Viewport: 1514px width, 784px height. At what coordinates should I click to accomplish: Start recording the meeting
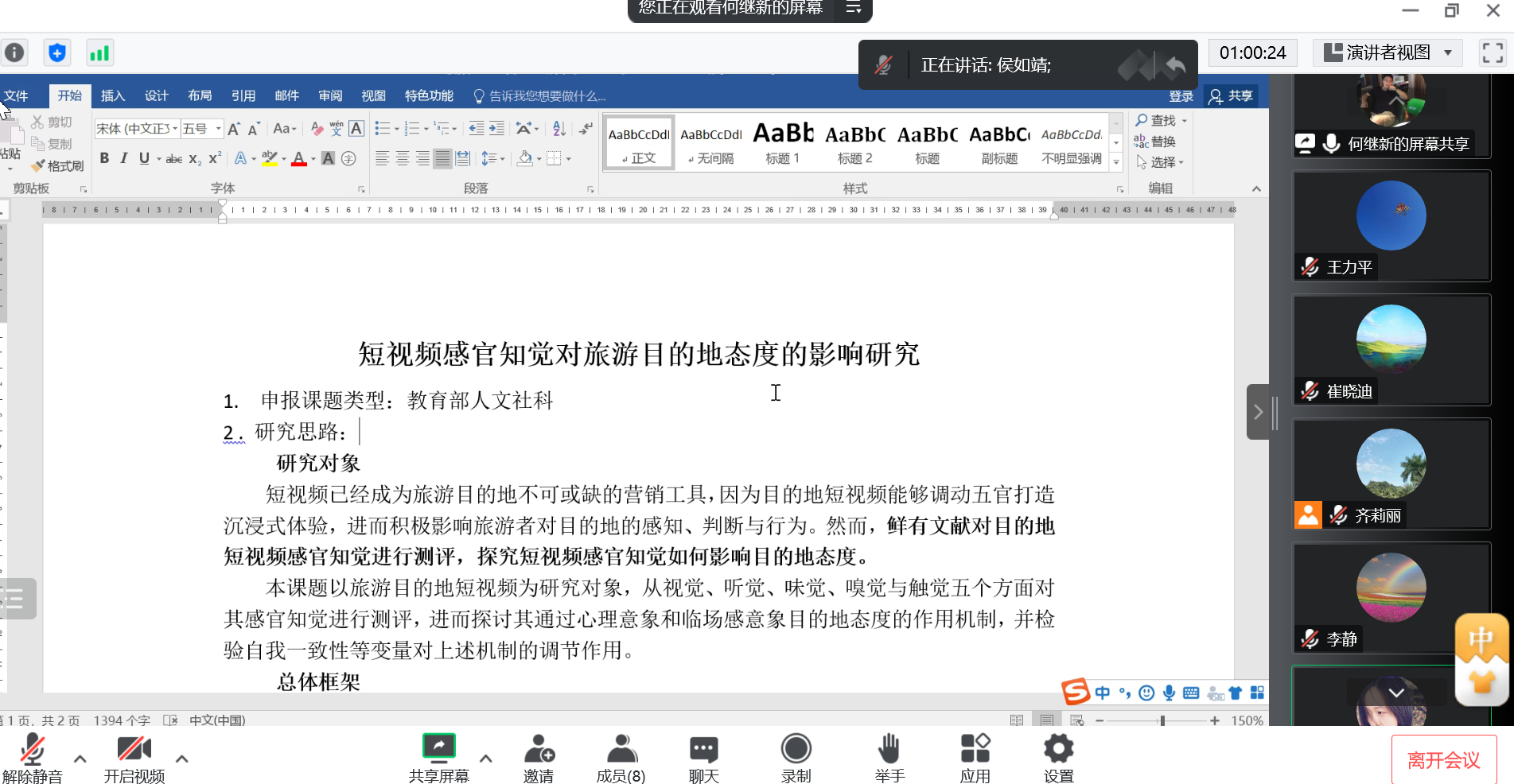coord(796,750)
